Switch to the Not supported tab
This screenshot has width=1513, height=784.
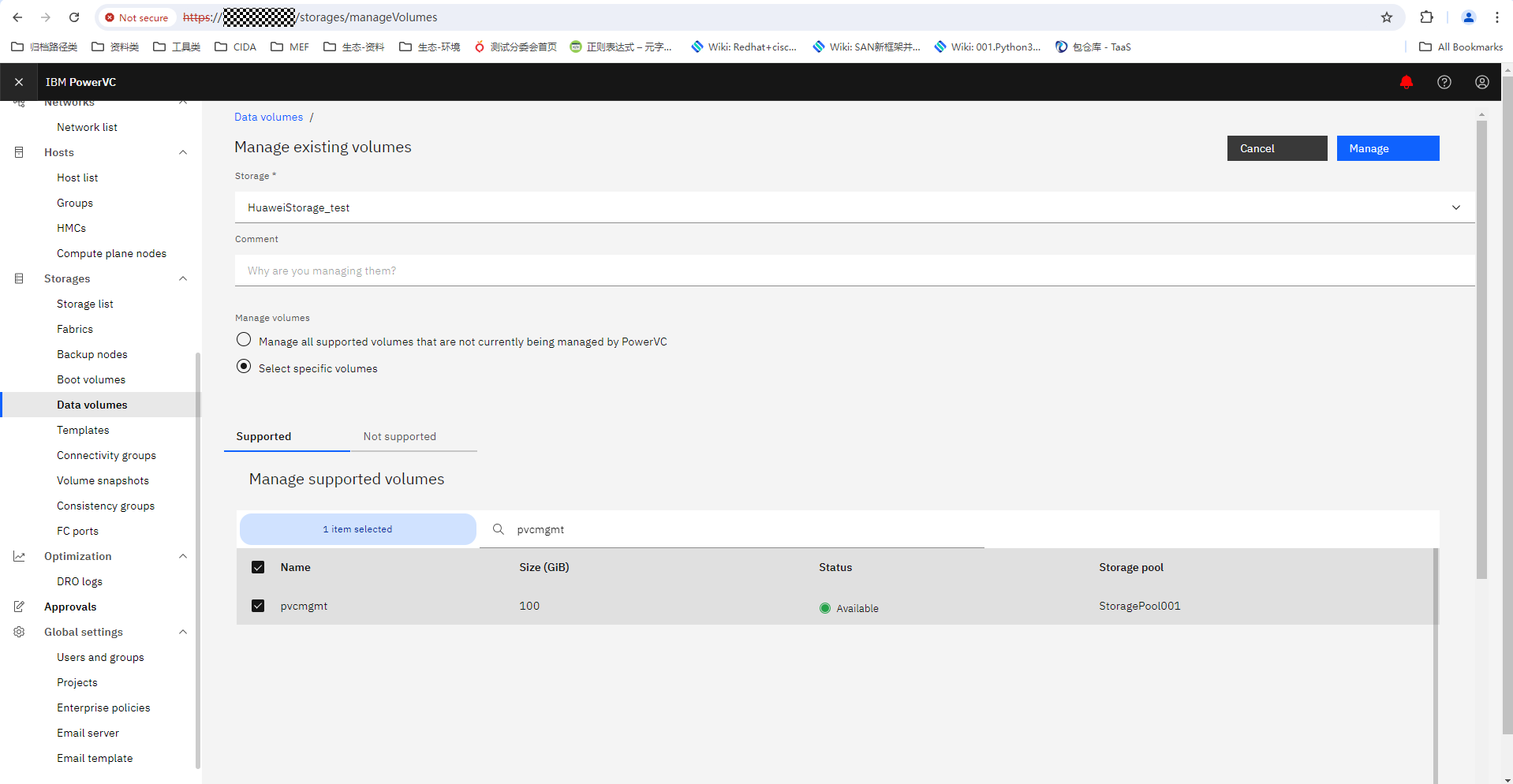(x=413, y=436)
